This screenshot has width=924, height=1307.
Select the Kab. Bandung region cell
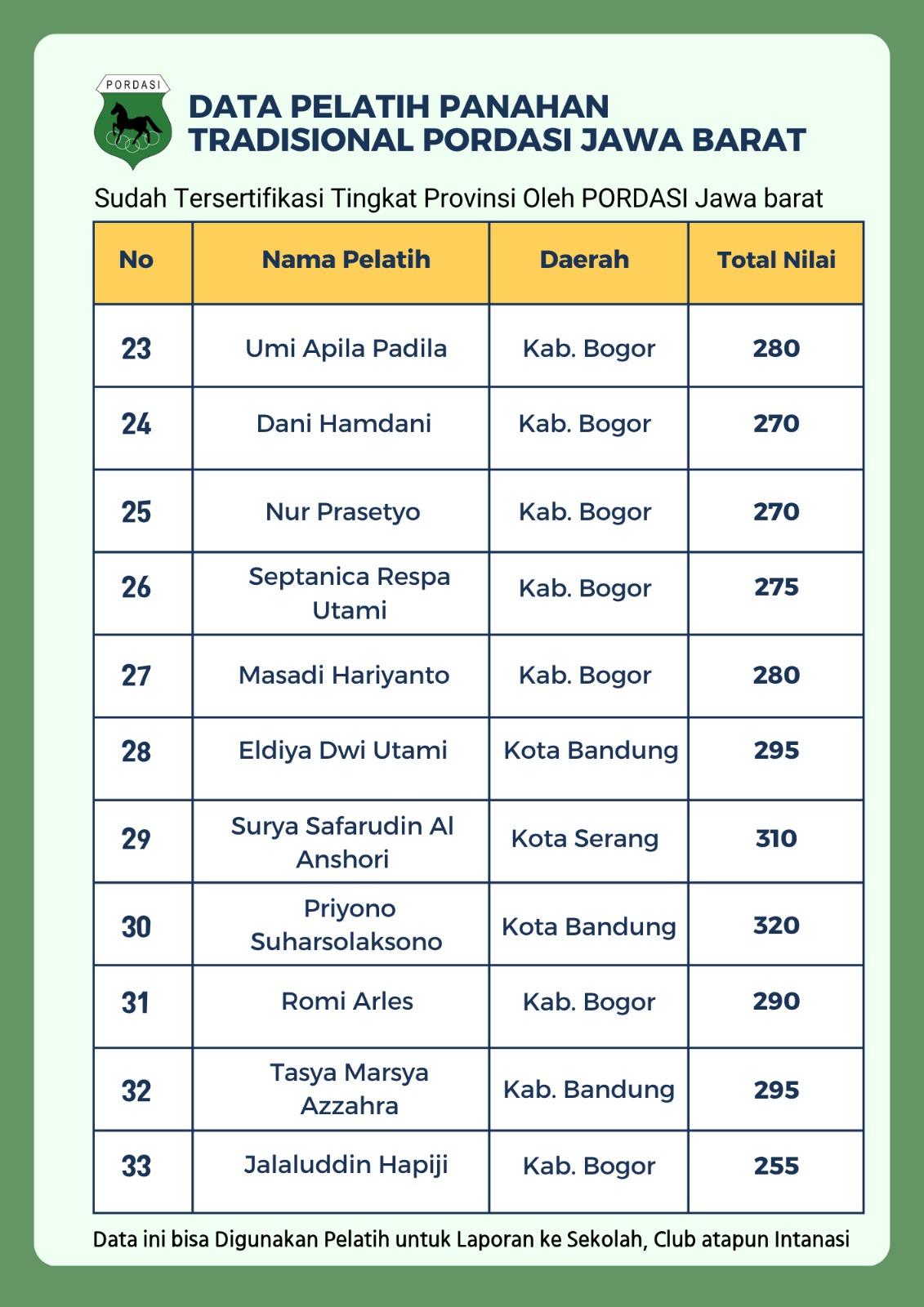point(588,1090)
